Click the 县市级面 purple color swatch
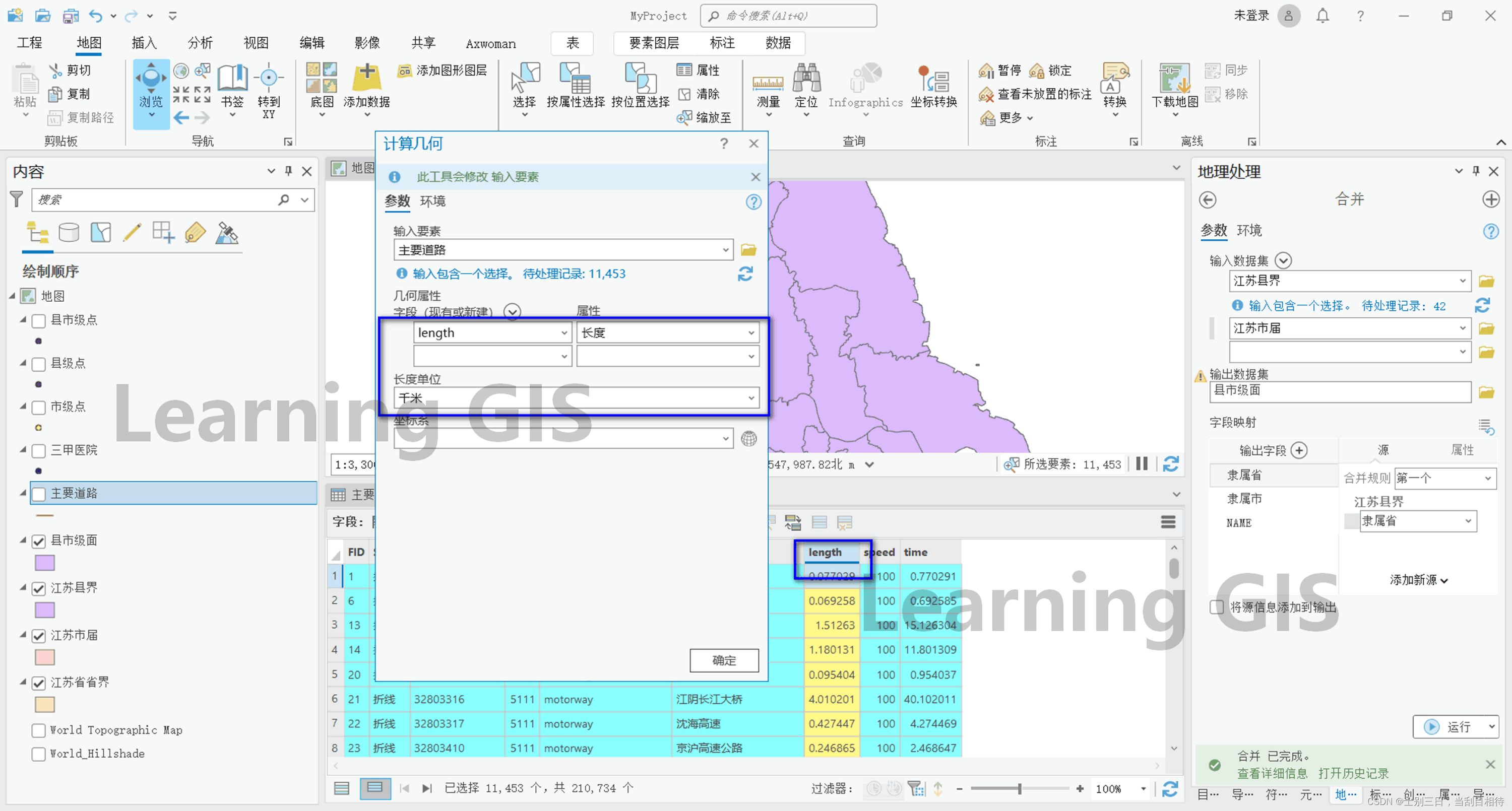Screen dimensions: 1512x811 [x=45, y=563]
